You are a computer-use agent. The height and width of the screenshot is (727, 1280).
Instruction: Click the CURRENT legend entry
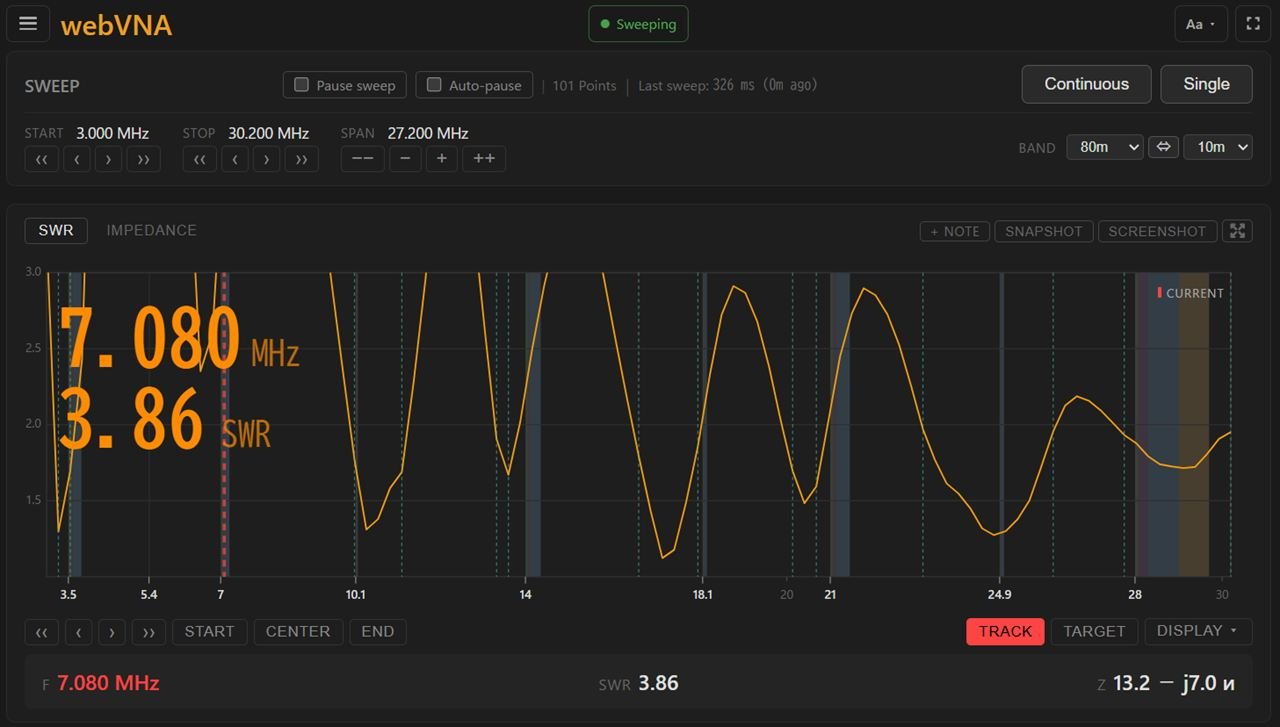click(x=1190, y=293)
